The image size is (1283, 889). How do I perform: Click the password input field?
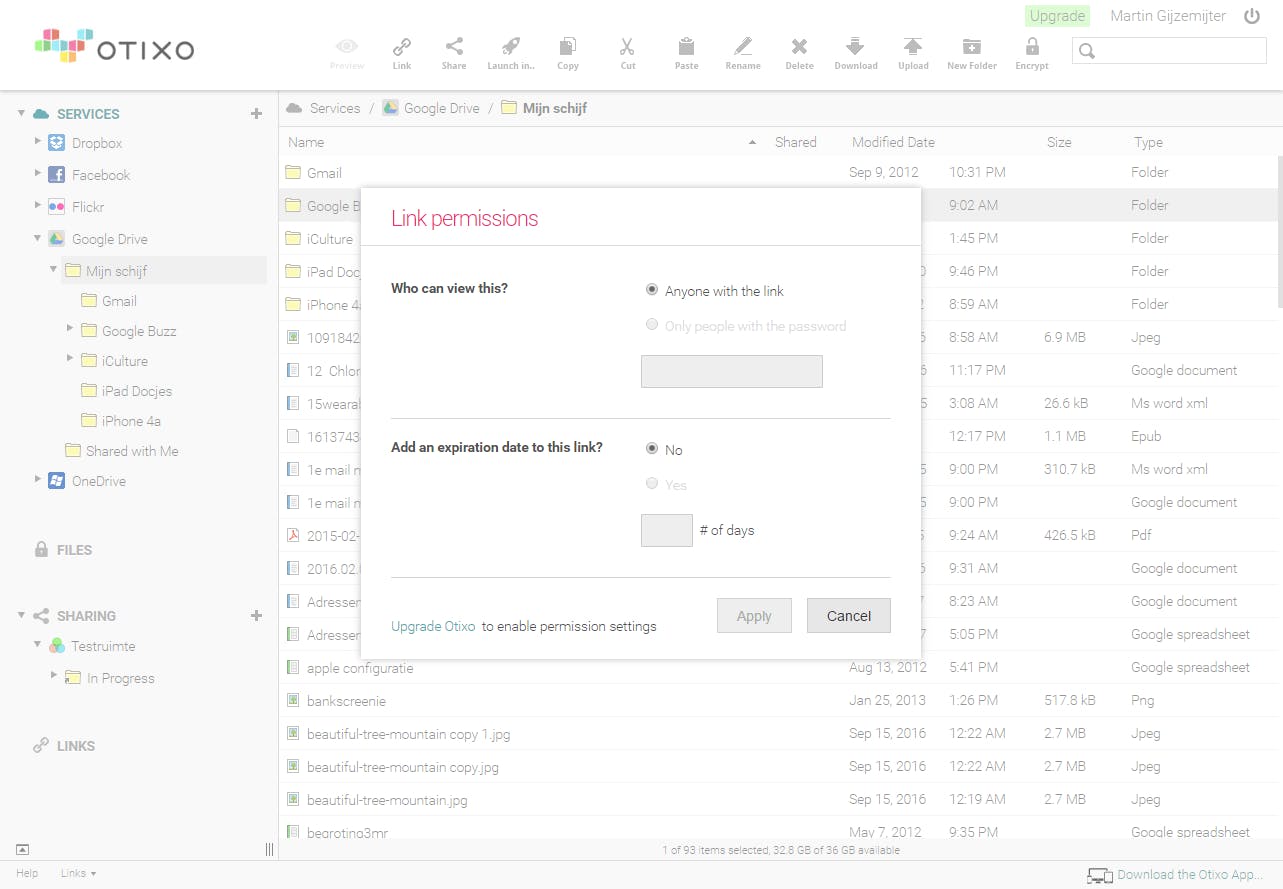[x=732, y=371]
